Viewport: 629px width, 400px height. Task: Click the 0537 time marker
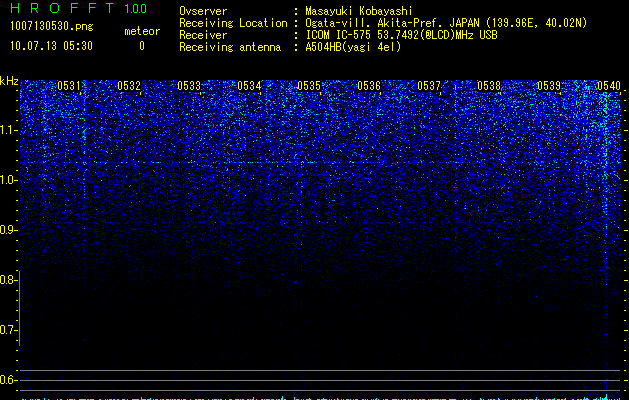click(x=429, y=86)
